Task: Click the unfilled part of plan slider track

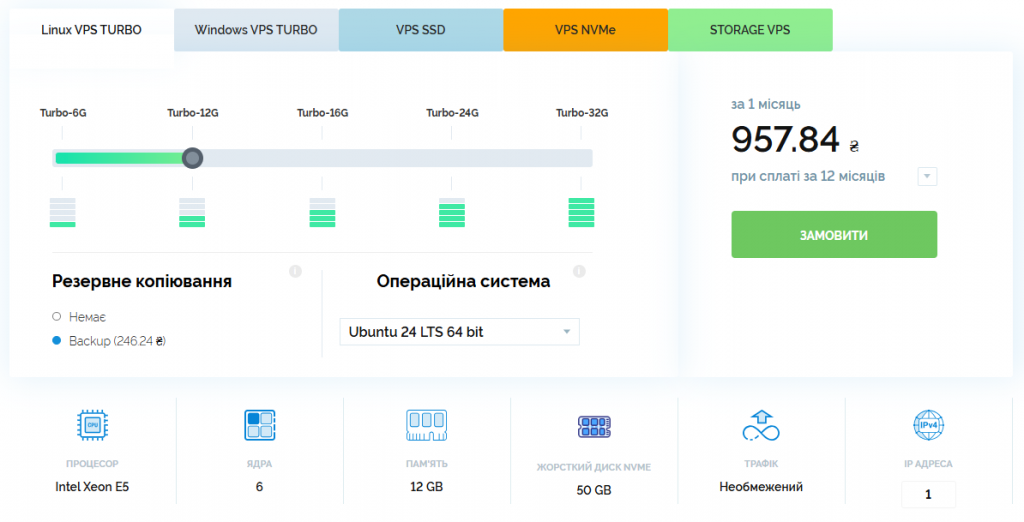Action: (x=397, y=158)
